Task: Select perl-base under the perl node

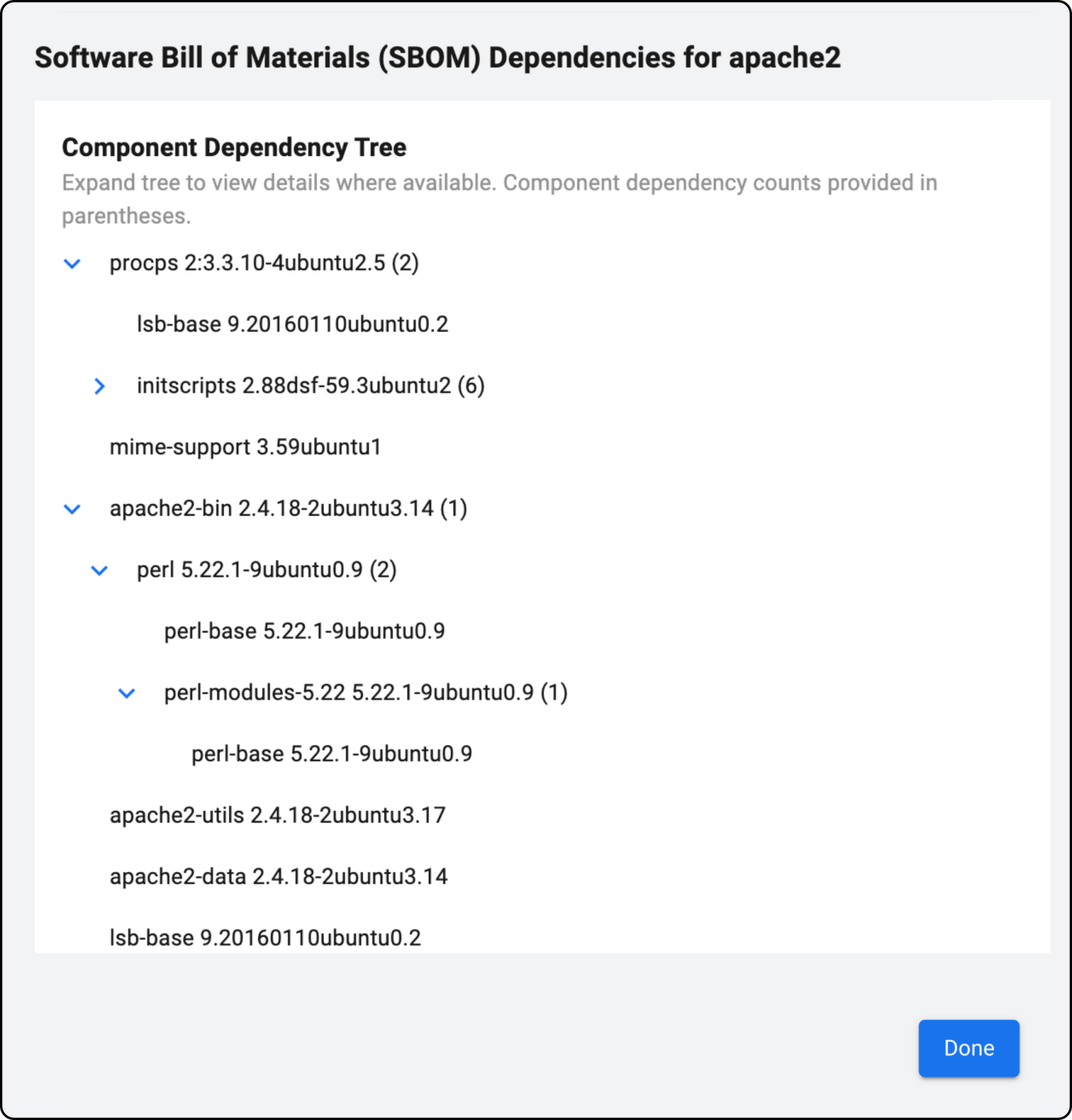Action: pos(304,631)
